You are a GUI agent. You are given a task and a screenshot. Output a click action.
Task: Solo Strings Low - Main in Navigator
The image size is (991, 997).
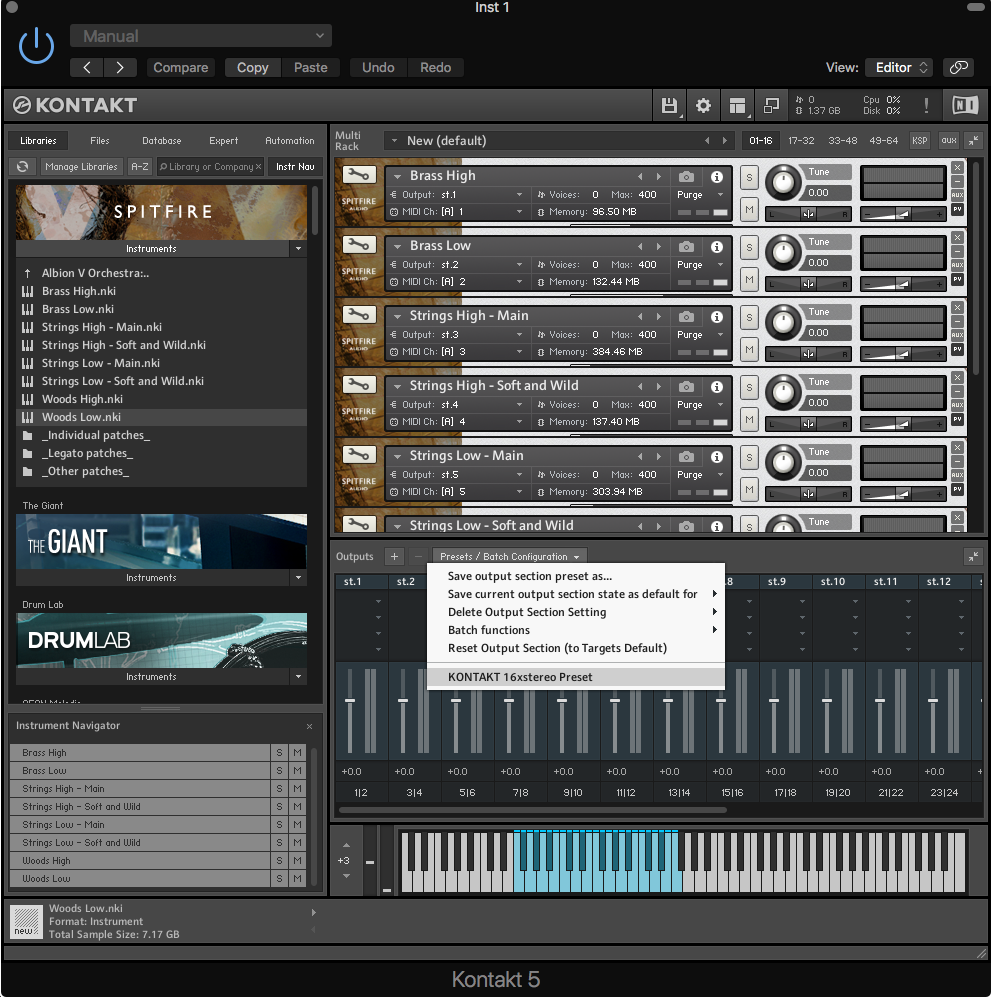(279, 825)
